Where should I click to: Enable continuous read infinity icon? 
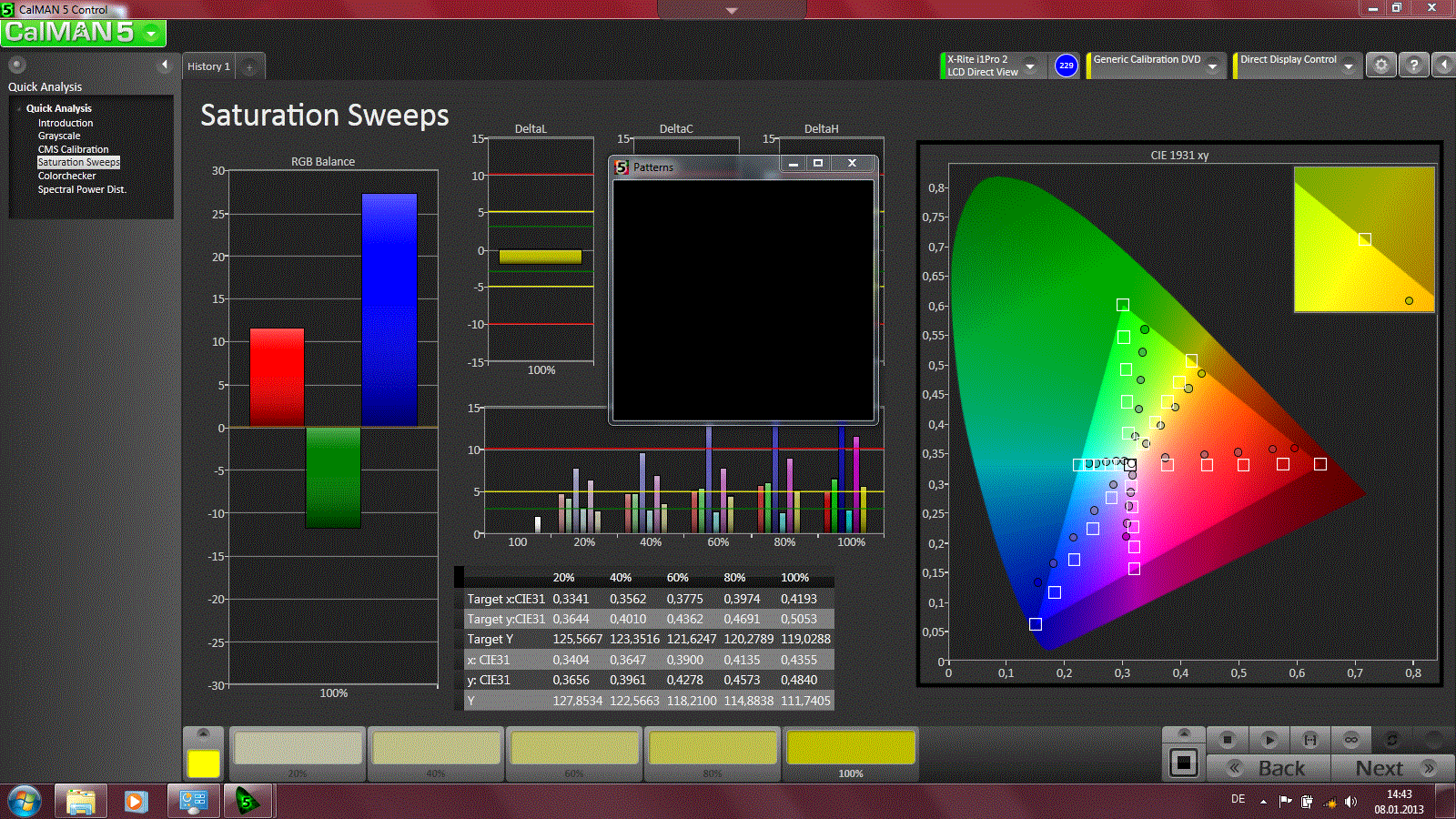coord(1350,740)
